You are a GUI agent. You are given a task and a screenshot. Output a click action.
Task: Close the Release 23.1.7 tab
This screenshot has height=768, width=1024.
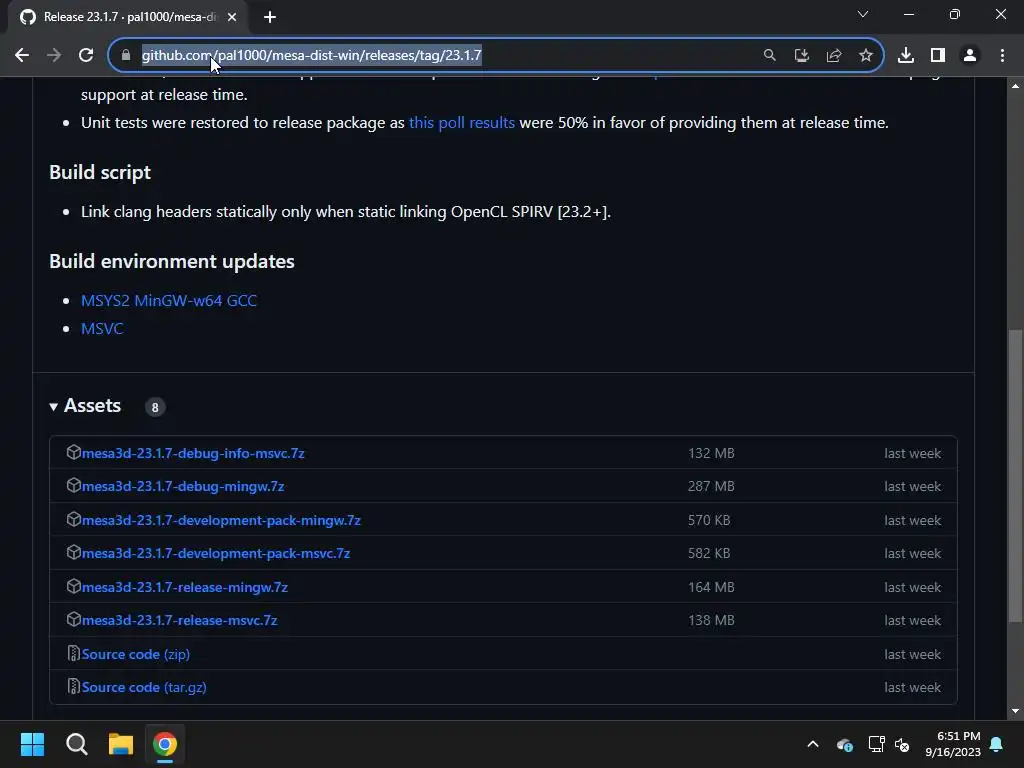coord(232,17)
